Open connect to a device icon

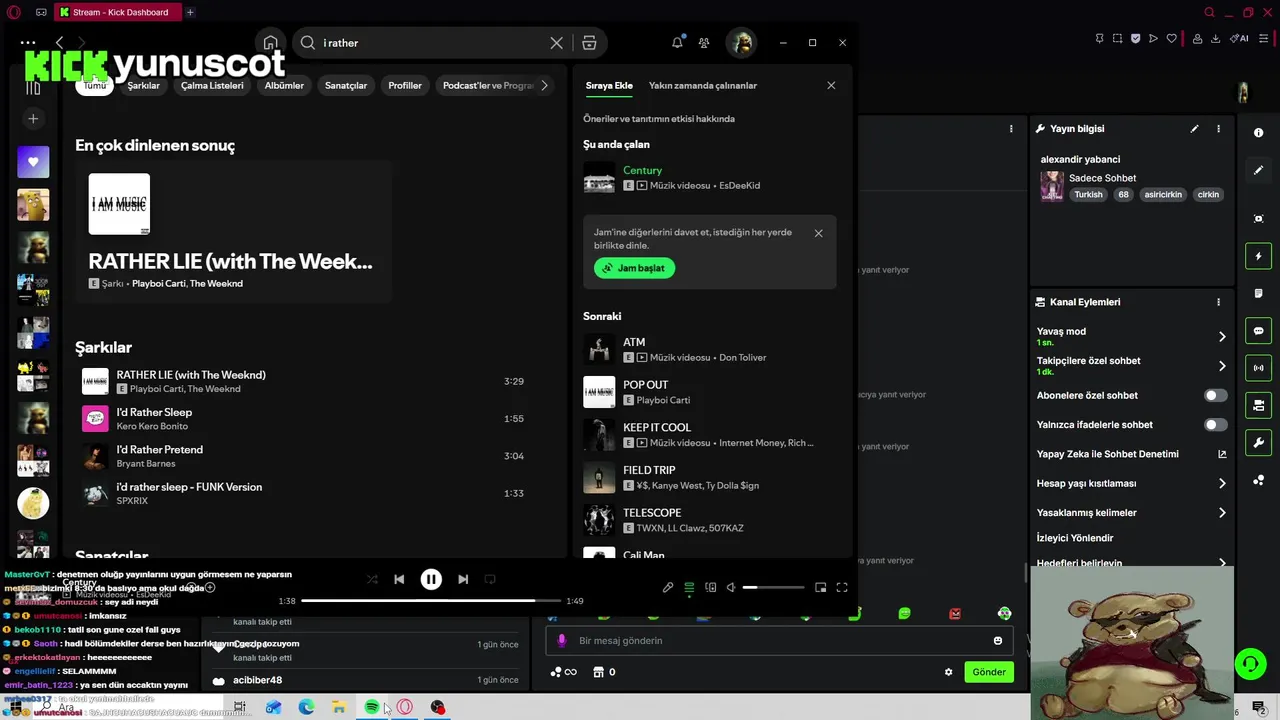711,588
